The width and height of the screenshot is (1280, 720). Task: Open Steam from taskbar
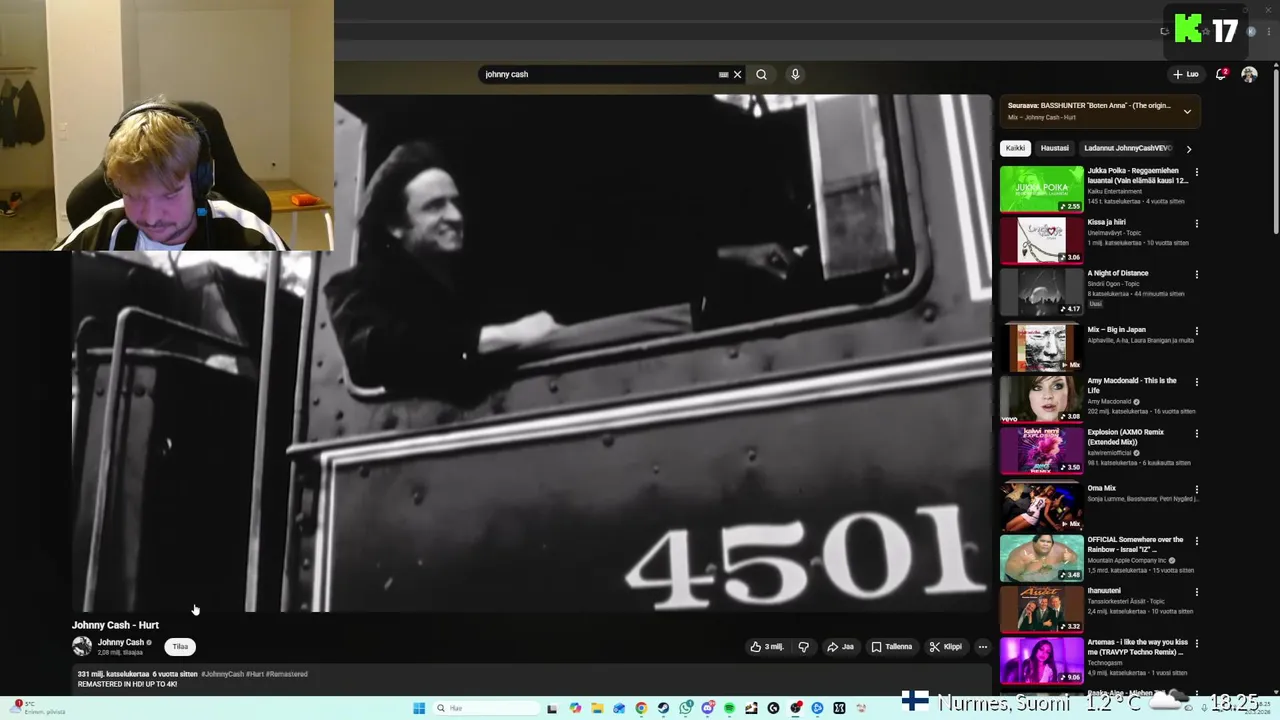663,708
